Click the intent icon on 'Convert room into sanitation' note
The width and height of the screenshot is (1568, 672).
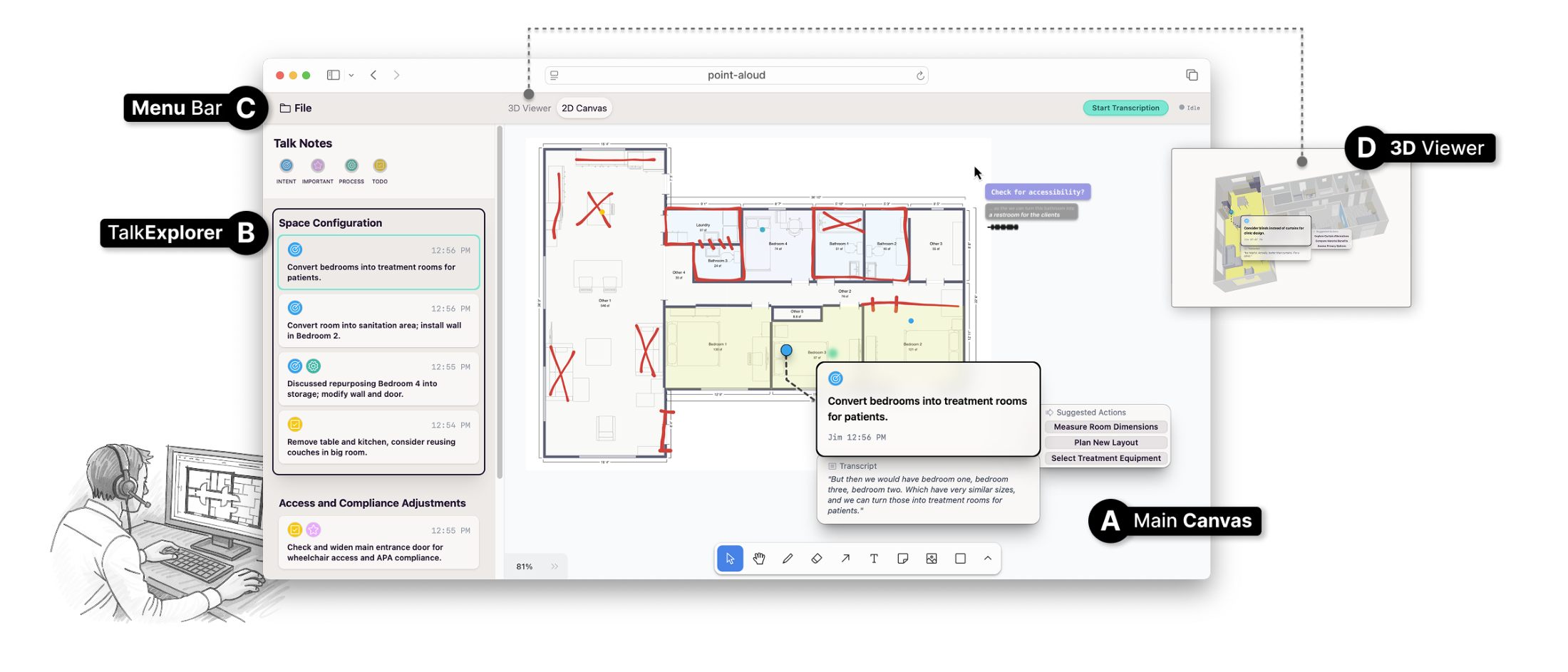294,308
